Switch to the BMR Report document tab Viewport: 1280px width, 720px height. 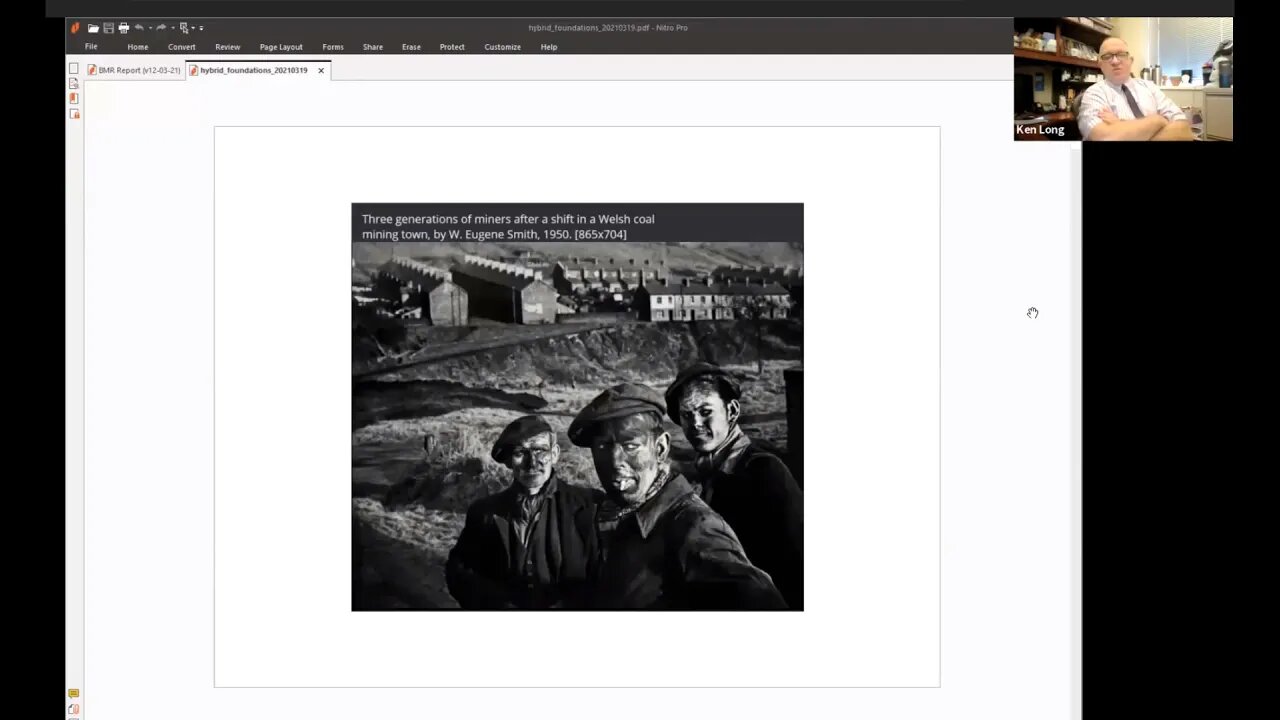[x=134, y=70]
